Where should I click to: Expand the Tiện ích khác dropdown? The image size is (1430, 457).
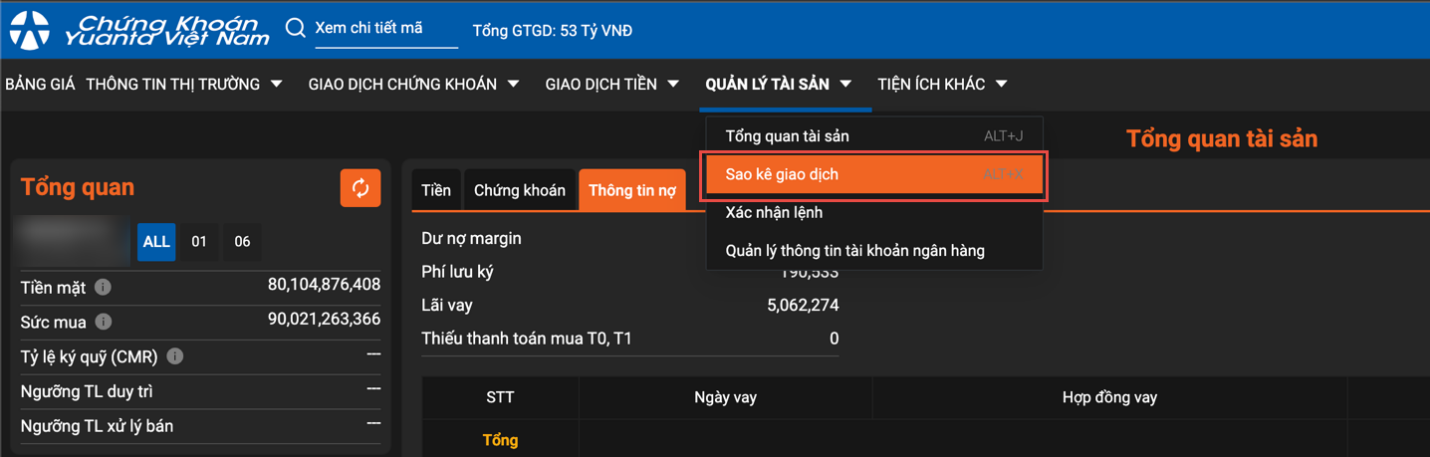(x=941, y=84)
